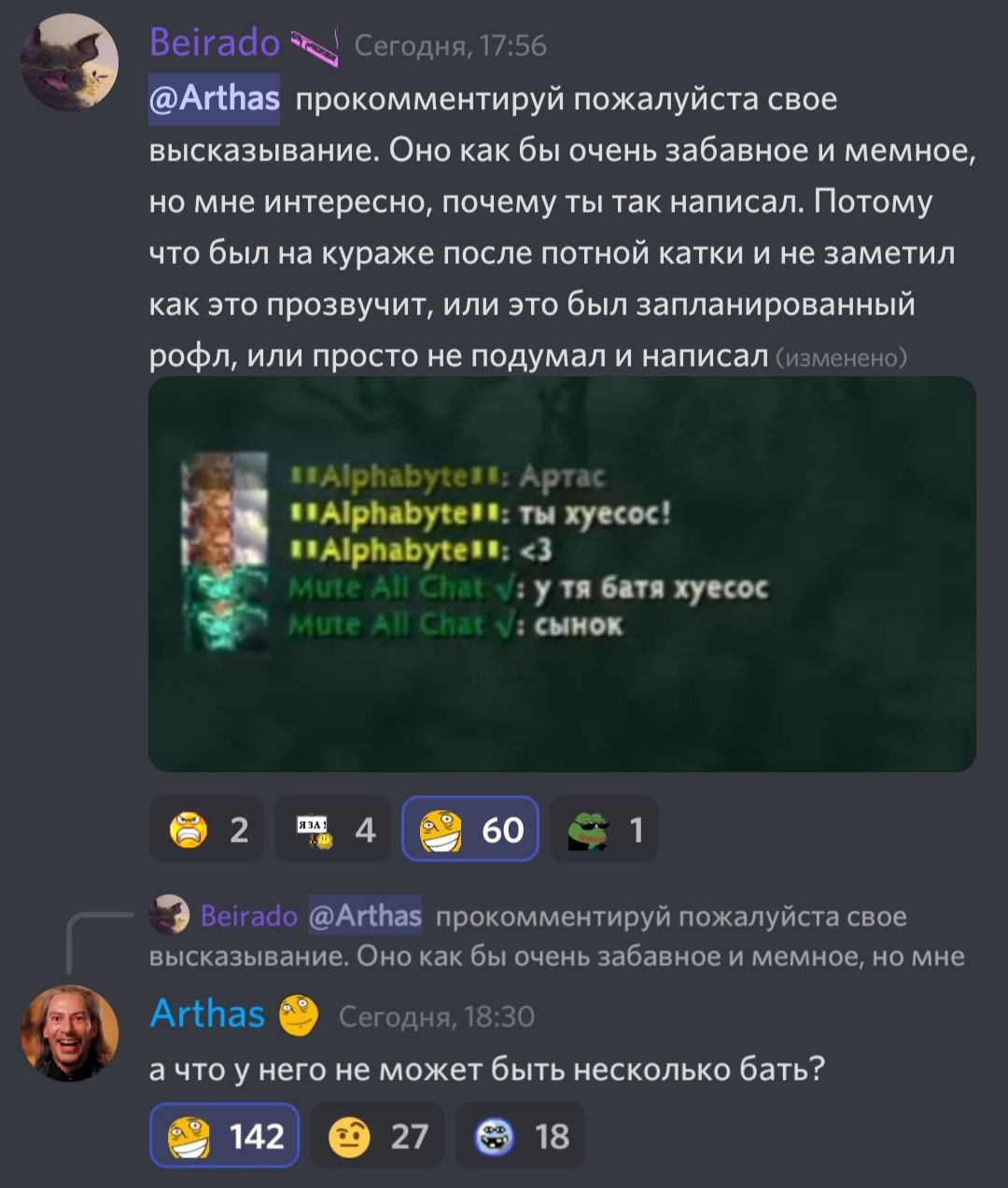The image size is (1008, 1188).
Task: Click @Arthas mention in the reply preview
Action: pyautogui.click(x=364, y=915)
